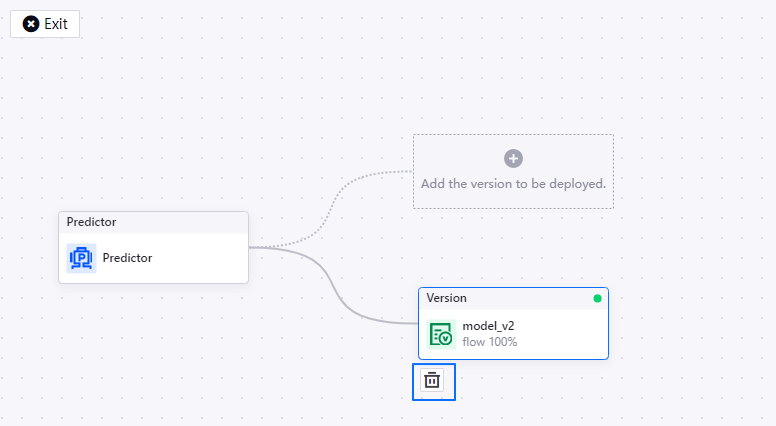Select the Version node header

(500, 298)
